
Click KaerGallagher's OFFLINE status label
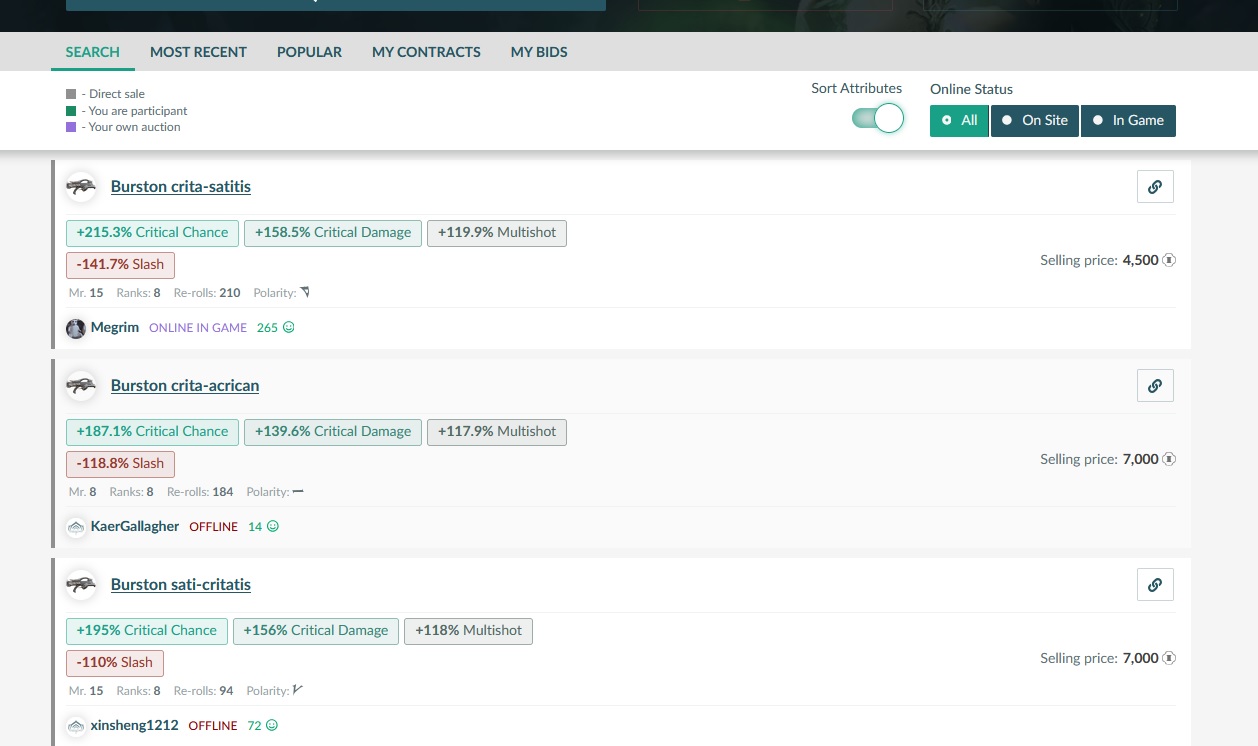click(x=214, y=527)
